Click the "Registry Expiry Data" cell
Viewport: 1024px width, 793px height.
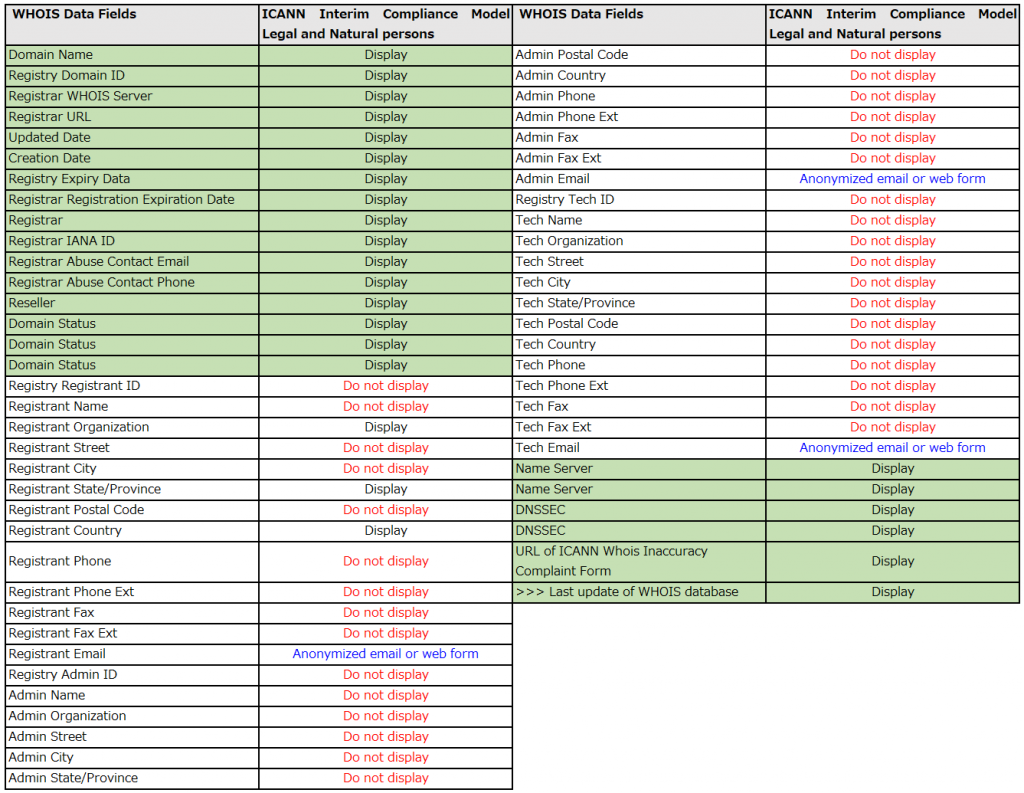click(x=132, y=179)
